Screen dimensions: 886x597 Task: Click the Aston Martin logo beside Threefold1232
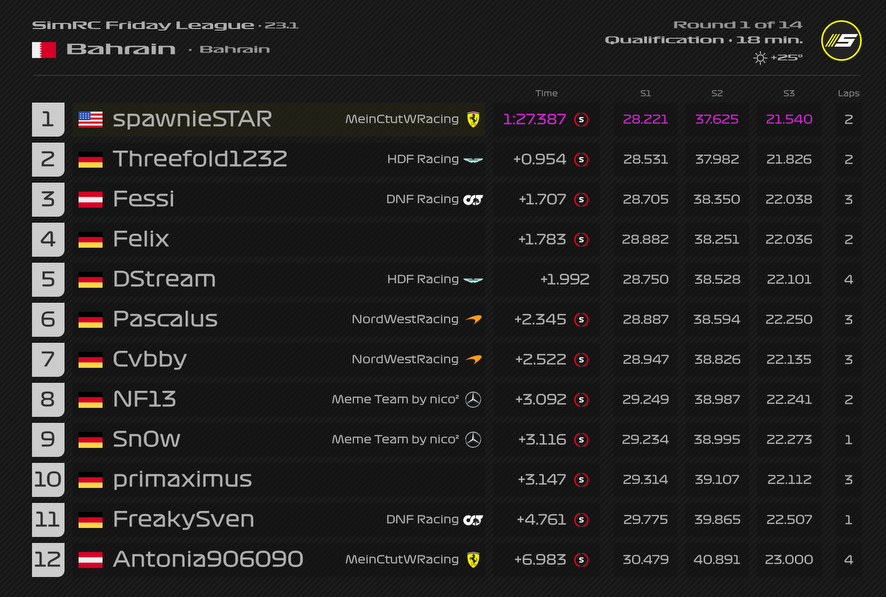[473, 159]
